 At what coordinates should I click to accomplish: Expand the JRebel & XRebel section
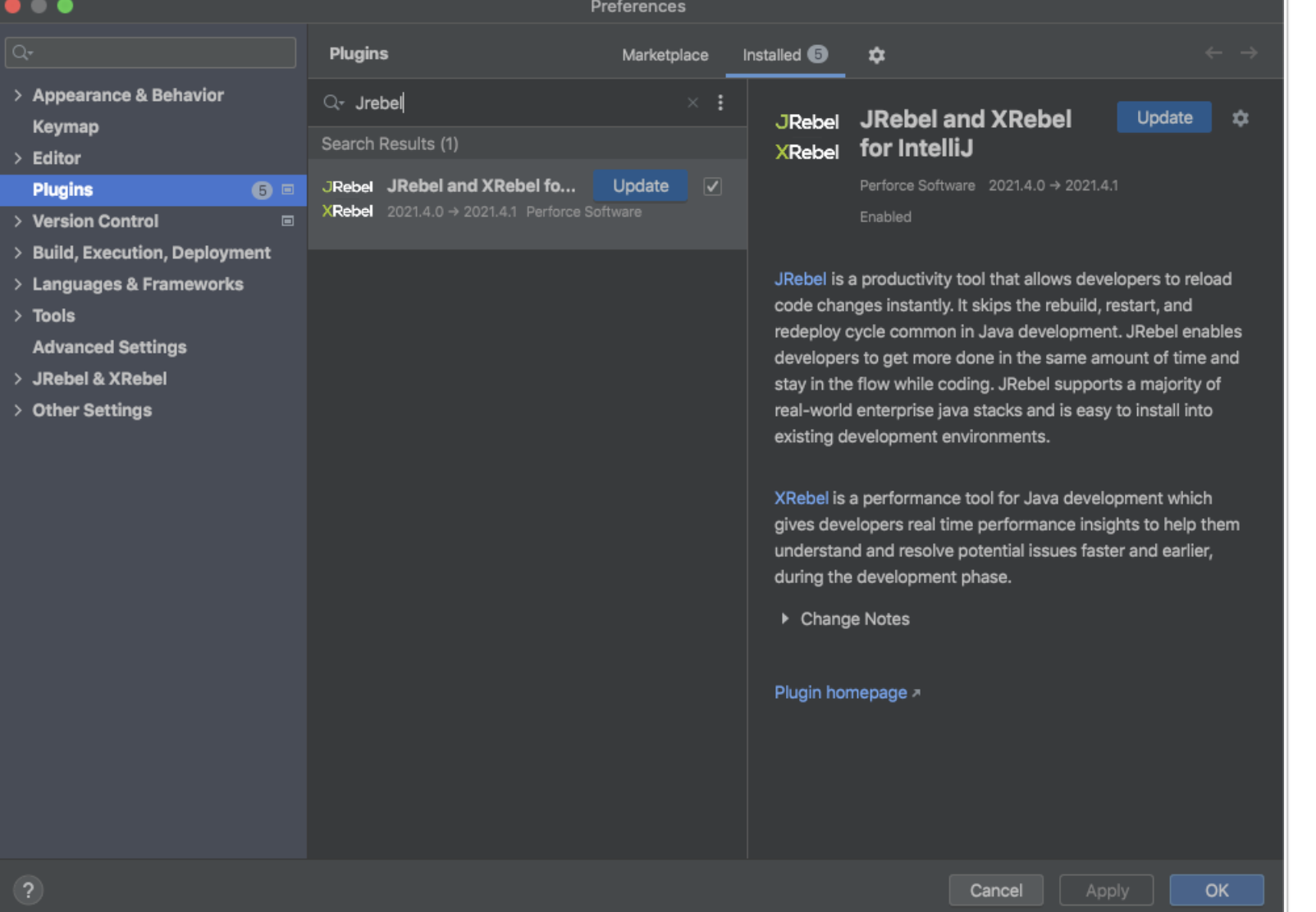[18, 379]
